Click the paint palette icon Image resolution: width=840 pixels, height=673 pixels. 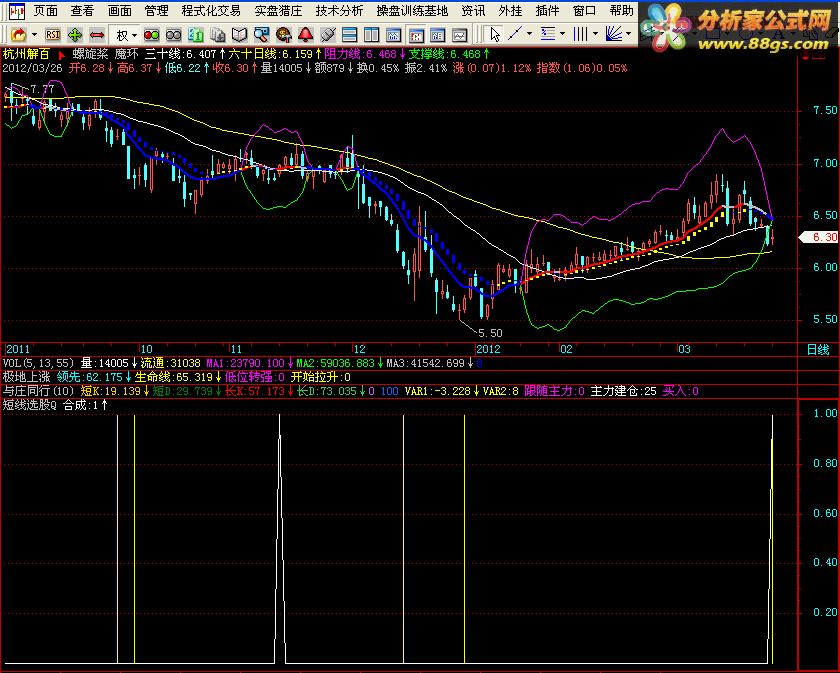[283, 35]
